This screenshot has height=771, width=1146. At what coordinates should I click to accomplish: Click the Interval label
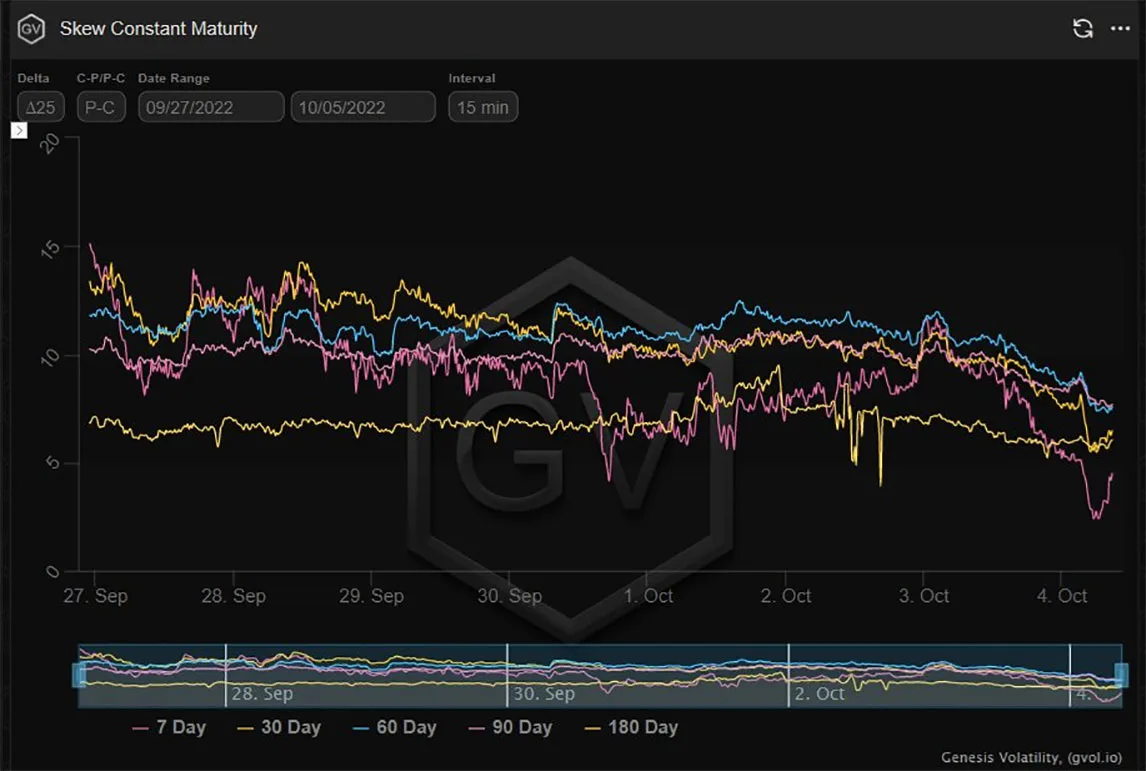[x=471, y=78]
